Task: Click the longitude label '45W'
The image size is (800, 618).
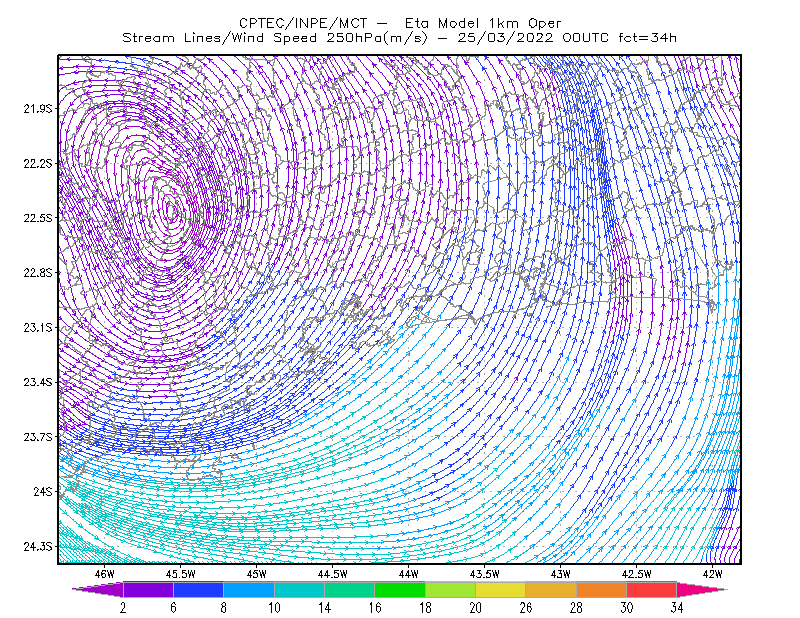Action: point(257,574)
